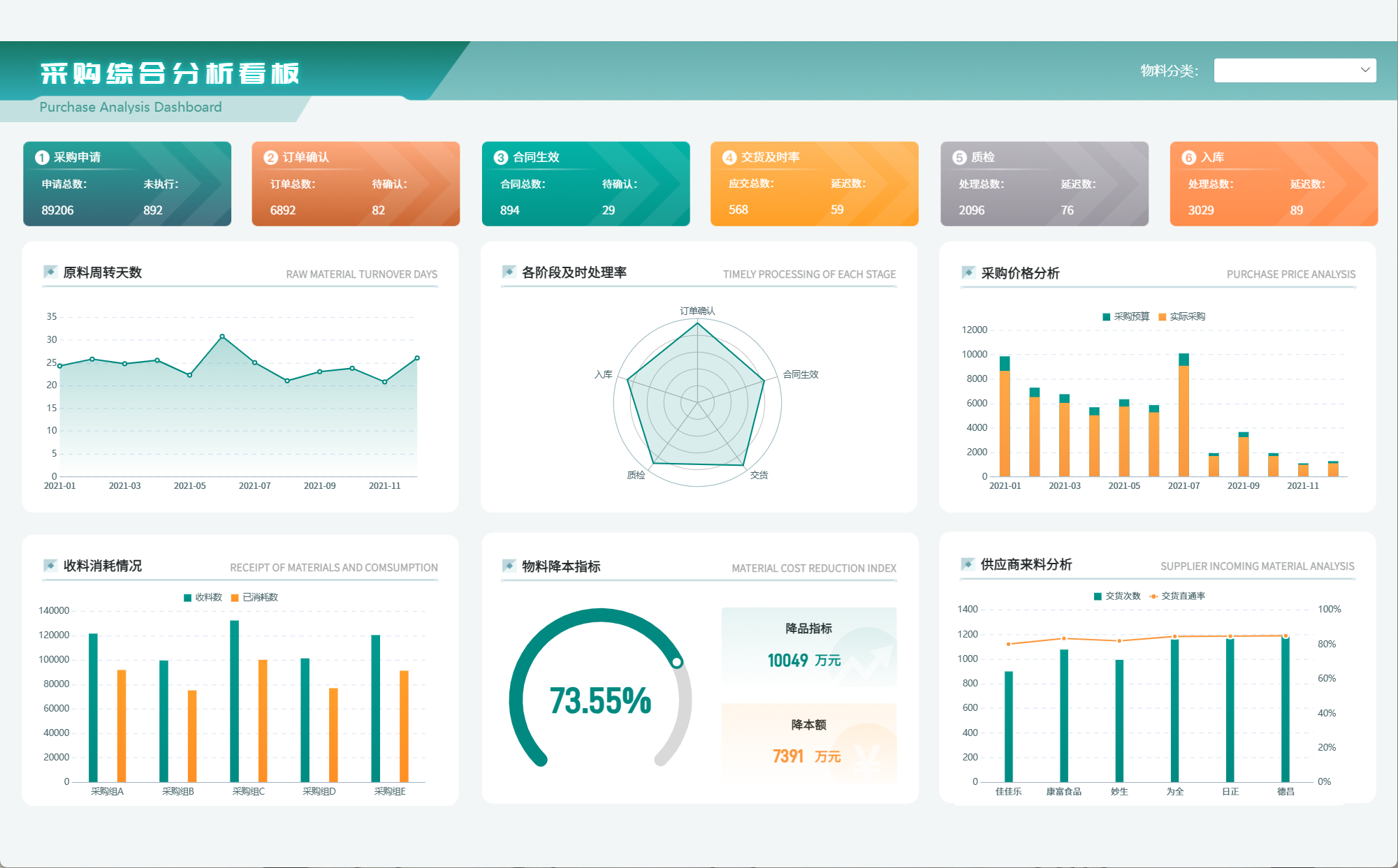The width and height of the screenshot is (1398, 868).
Task: Click the icon beside 物料降本指标 title
Action: 509,566
